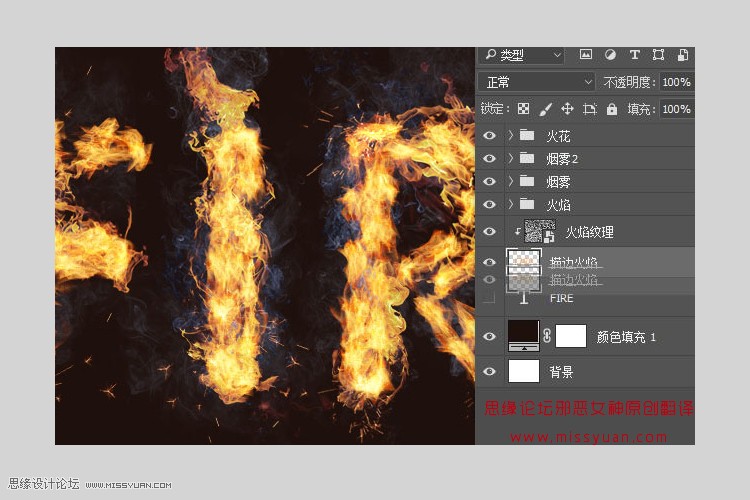Click folder icon of 火焰 group
750x500 pixels.
click(x=527, y=204)
